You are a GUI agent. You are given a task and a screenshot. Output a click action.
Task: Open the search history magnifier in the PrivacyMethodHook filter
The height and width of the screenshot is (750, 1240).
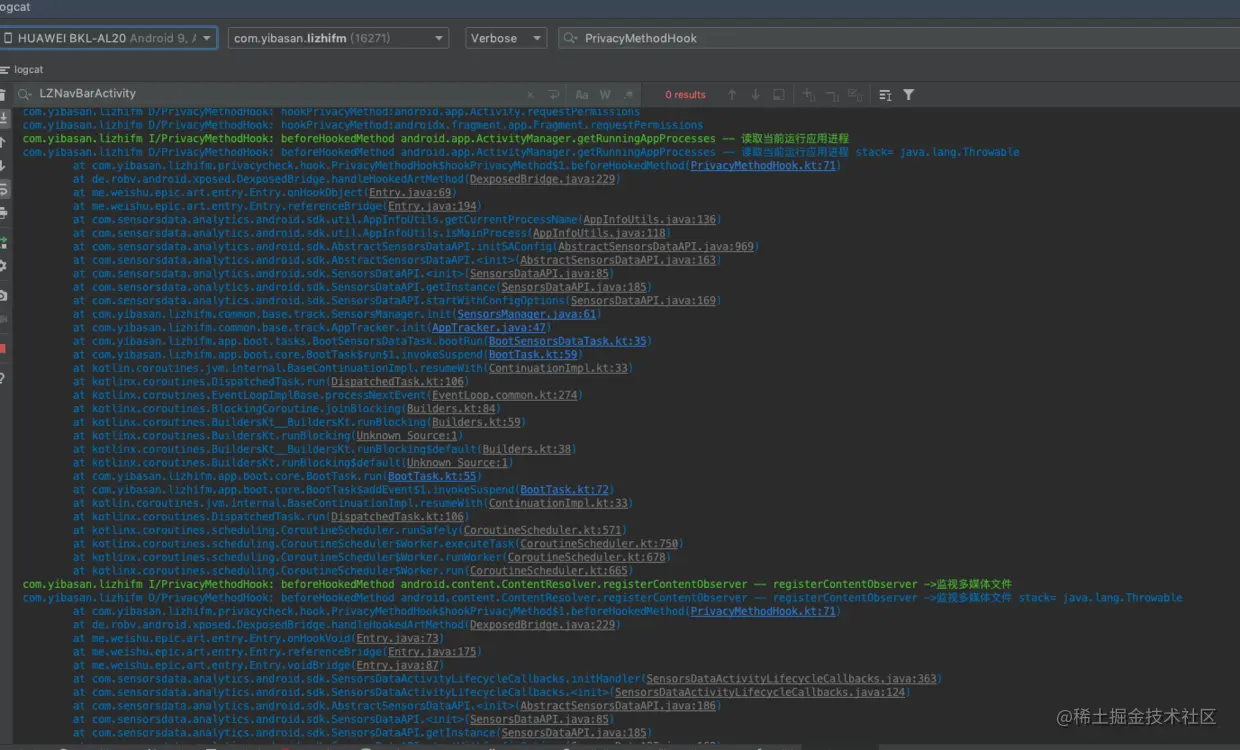coord(571,38)
